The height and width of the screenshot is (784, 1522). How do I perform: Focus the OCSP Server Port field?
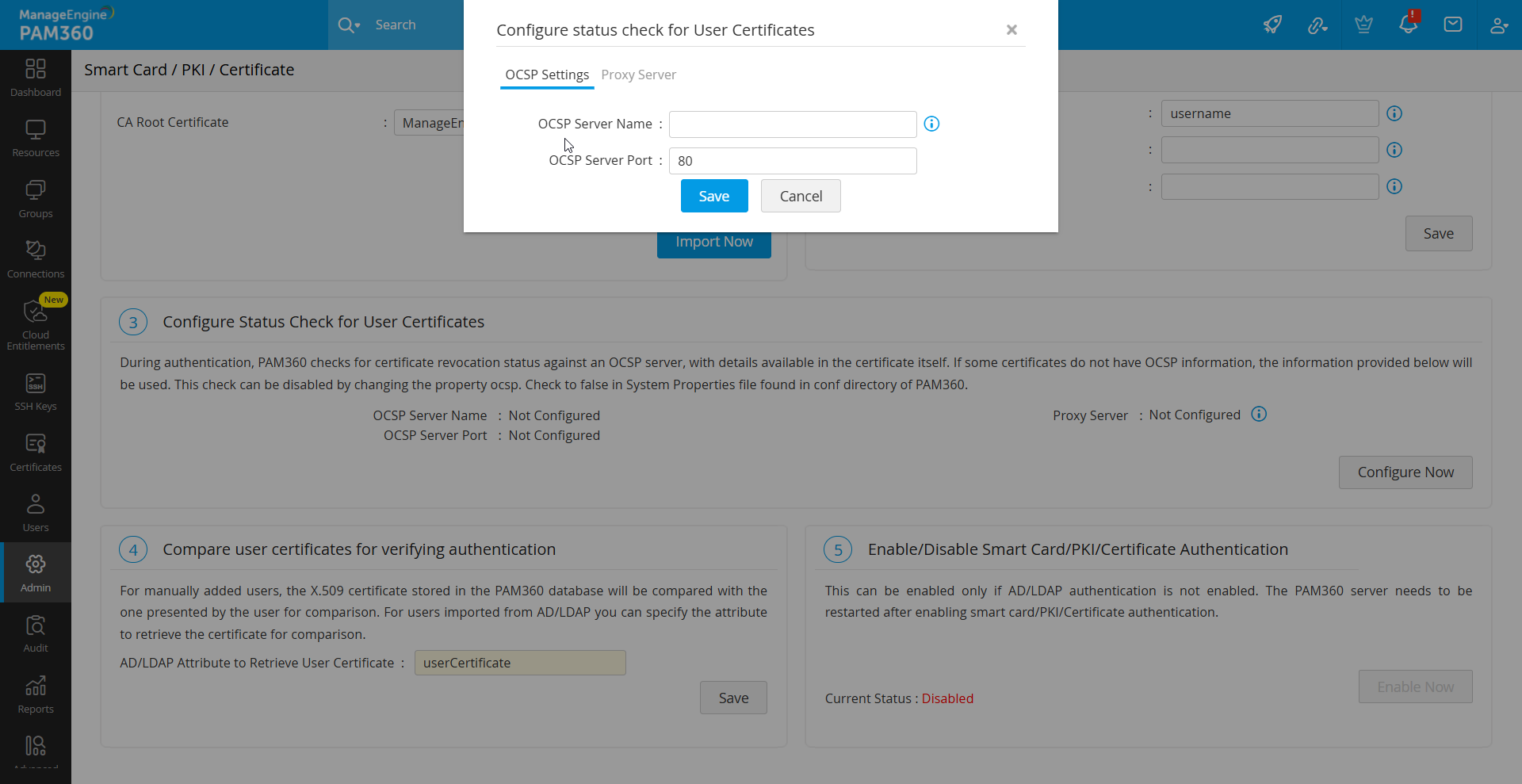tap(793, 160)
